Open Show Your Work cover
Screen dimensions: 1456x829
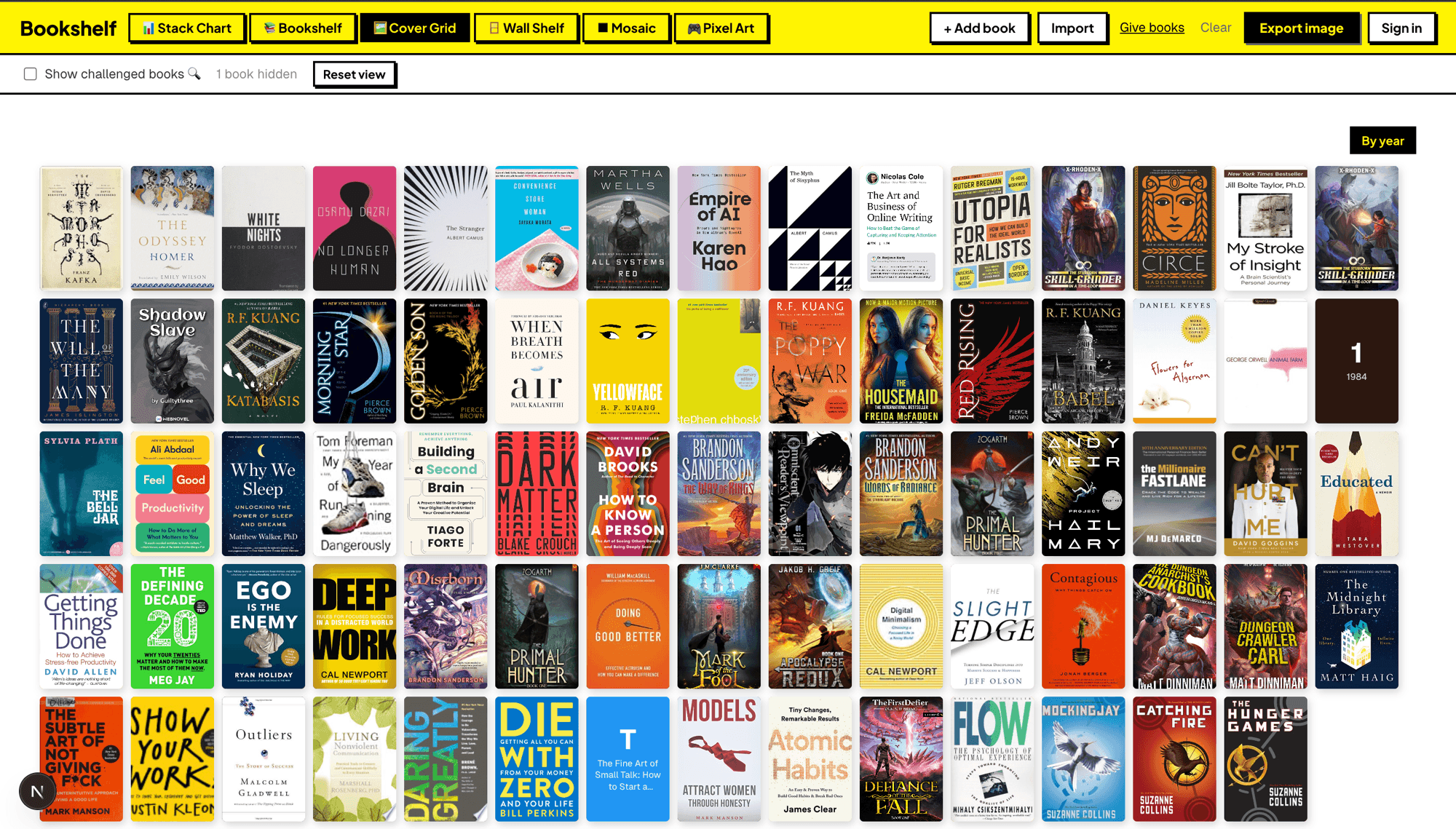173,759
